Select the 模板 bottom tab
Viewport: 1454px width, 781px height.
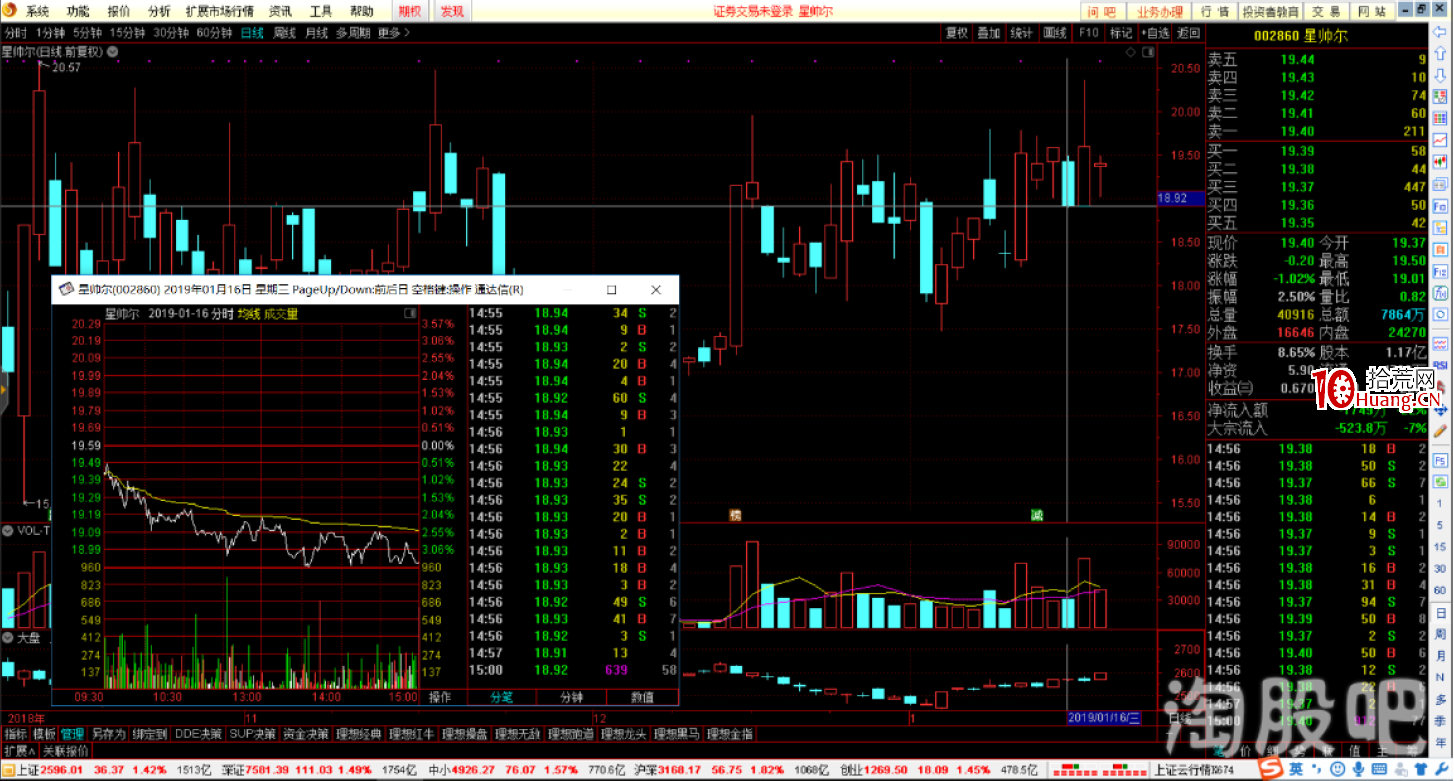[x=44, y=733]
